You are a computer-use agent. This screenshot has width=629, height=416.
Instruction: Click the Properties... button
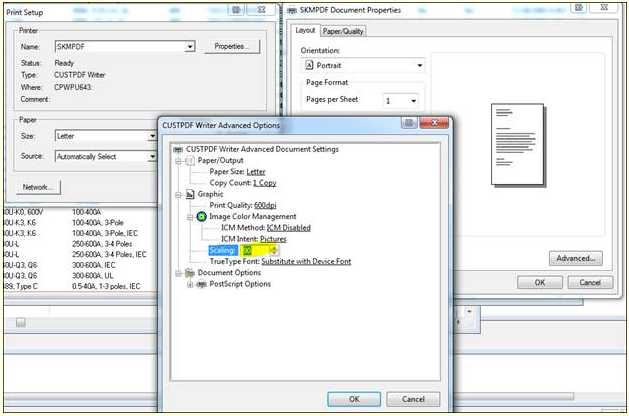click(231, 47)
